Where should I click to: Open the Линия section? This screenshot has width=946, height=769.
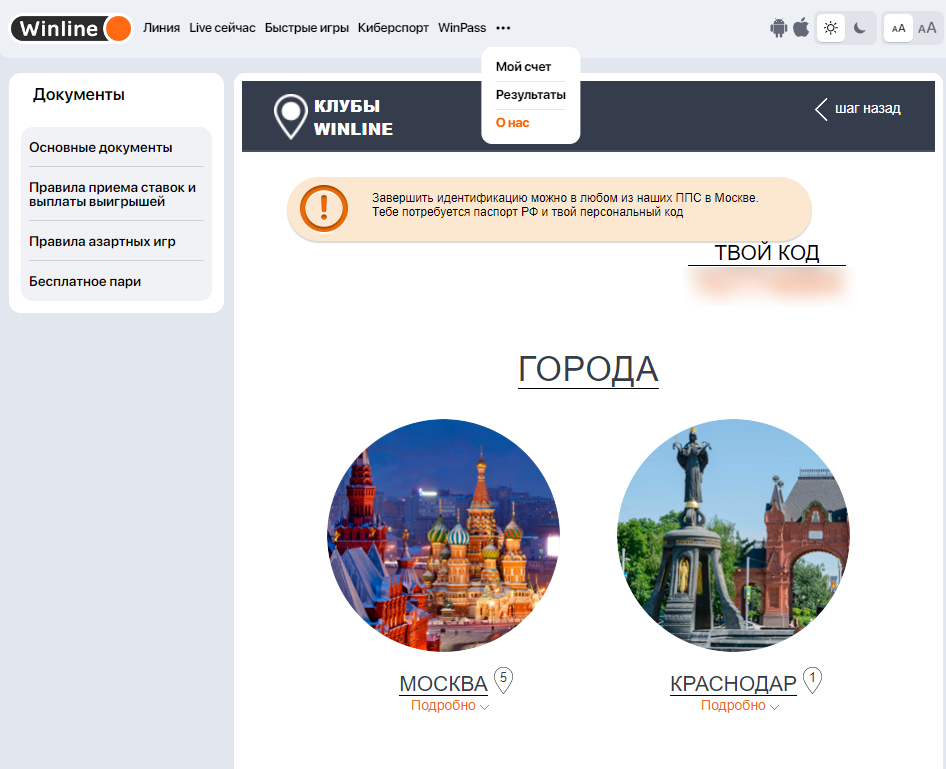161,28
